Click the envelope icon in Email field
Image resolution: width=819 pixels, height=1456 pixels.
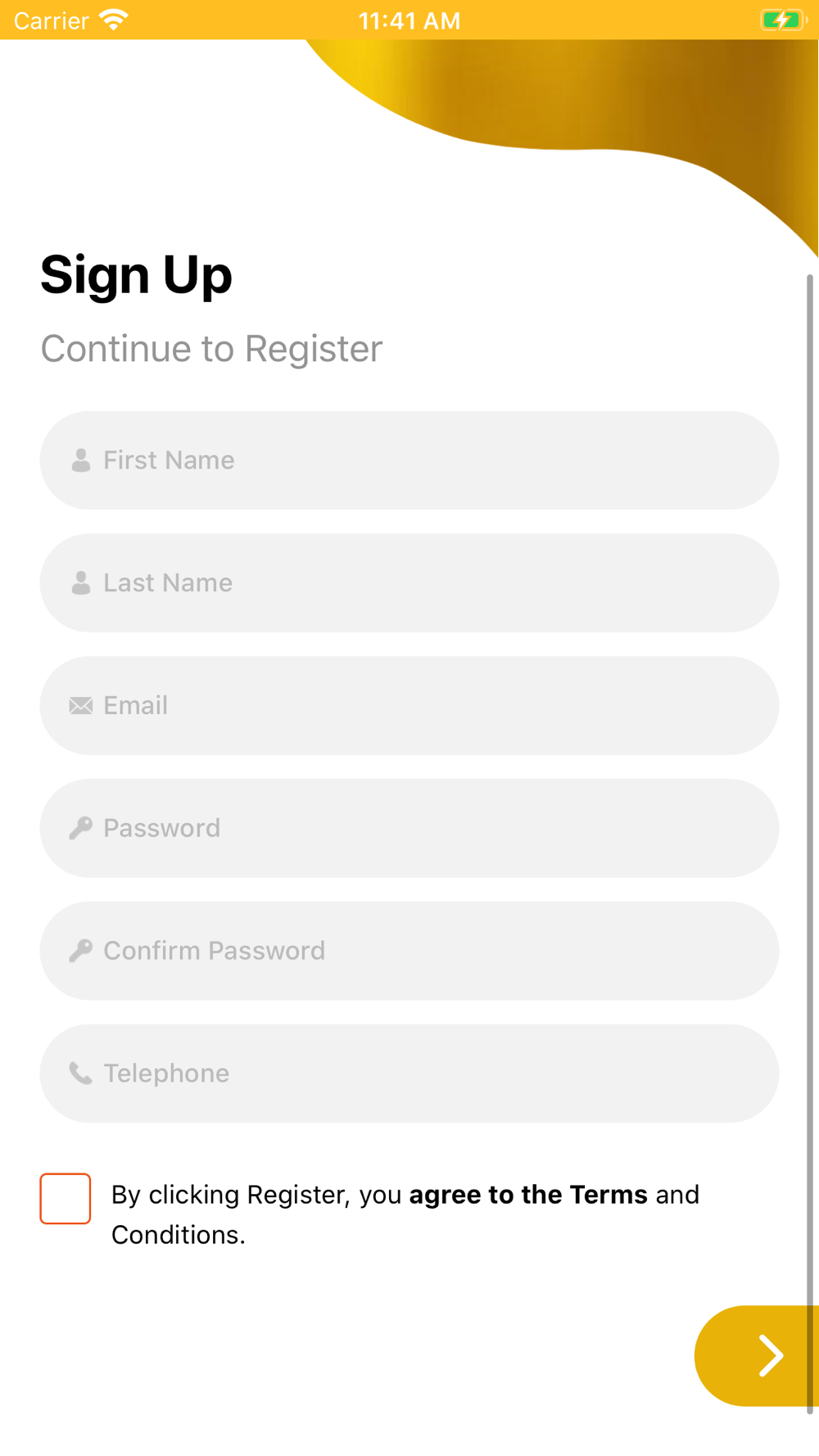pyautogui.click(x=81, y=706)
